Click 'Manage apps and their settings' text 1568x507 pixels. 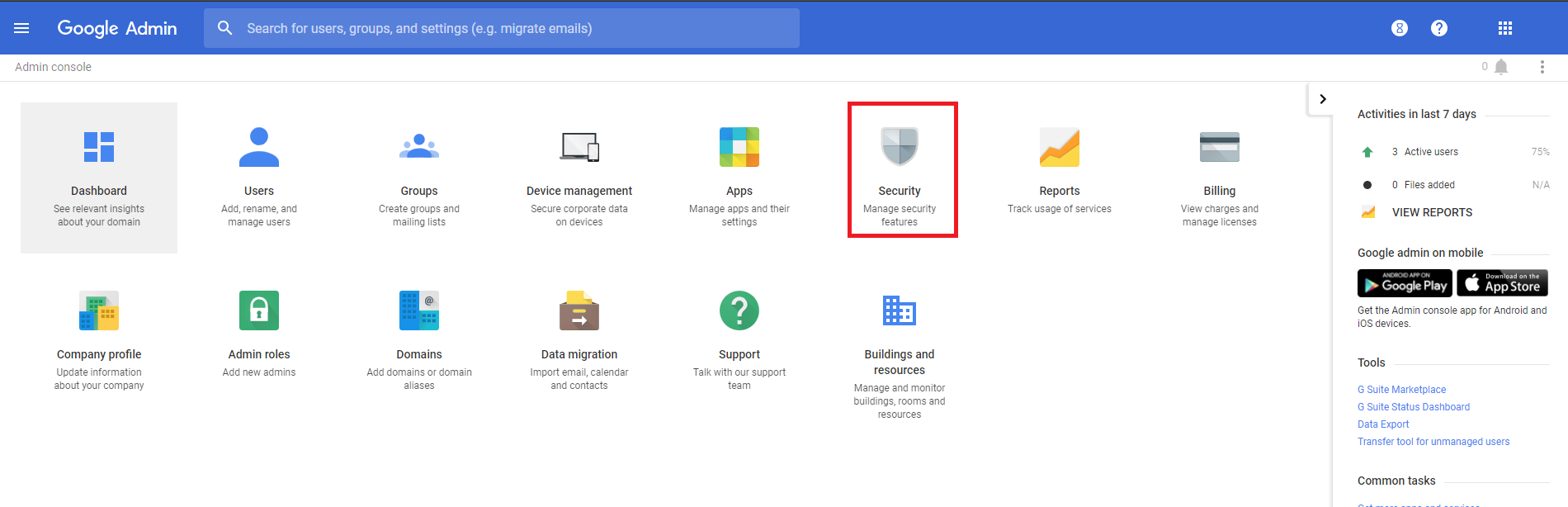point(739,216)
